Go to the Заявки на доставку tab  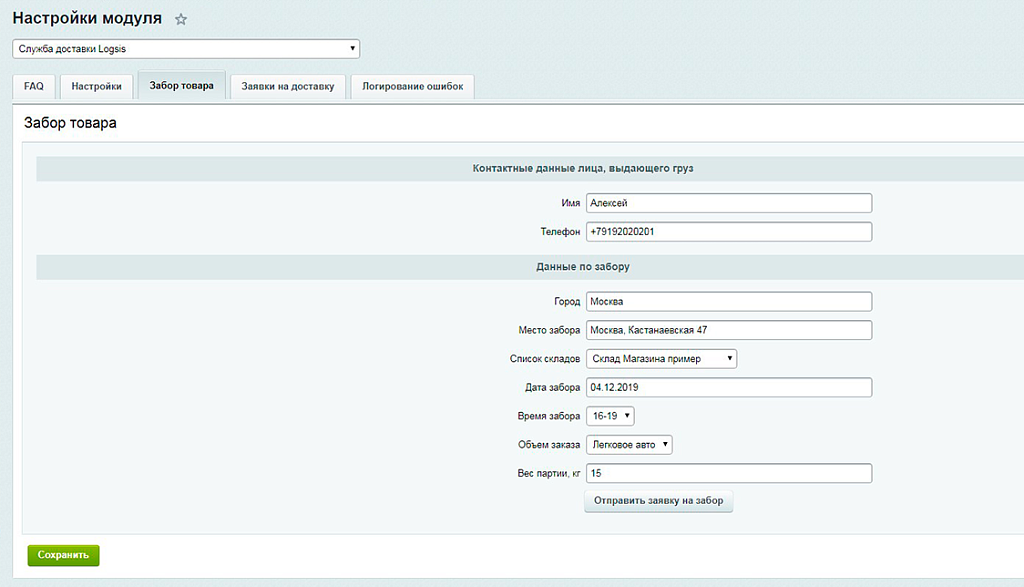click(x=288, y=87)
